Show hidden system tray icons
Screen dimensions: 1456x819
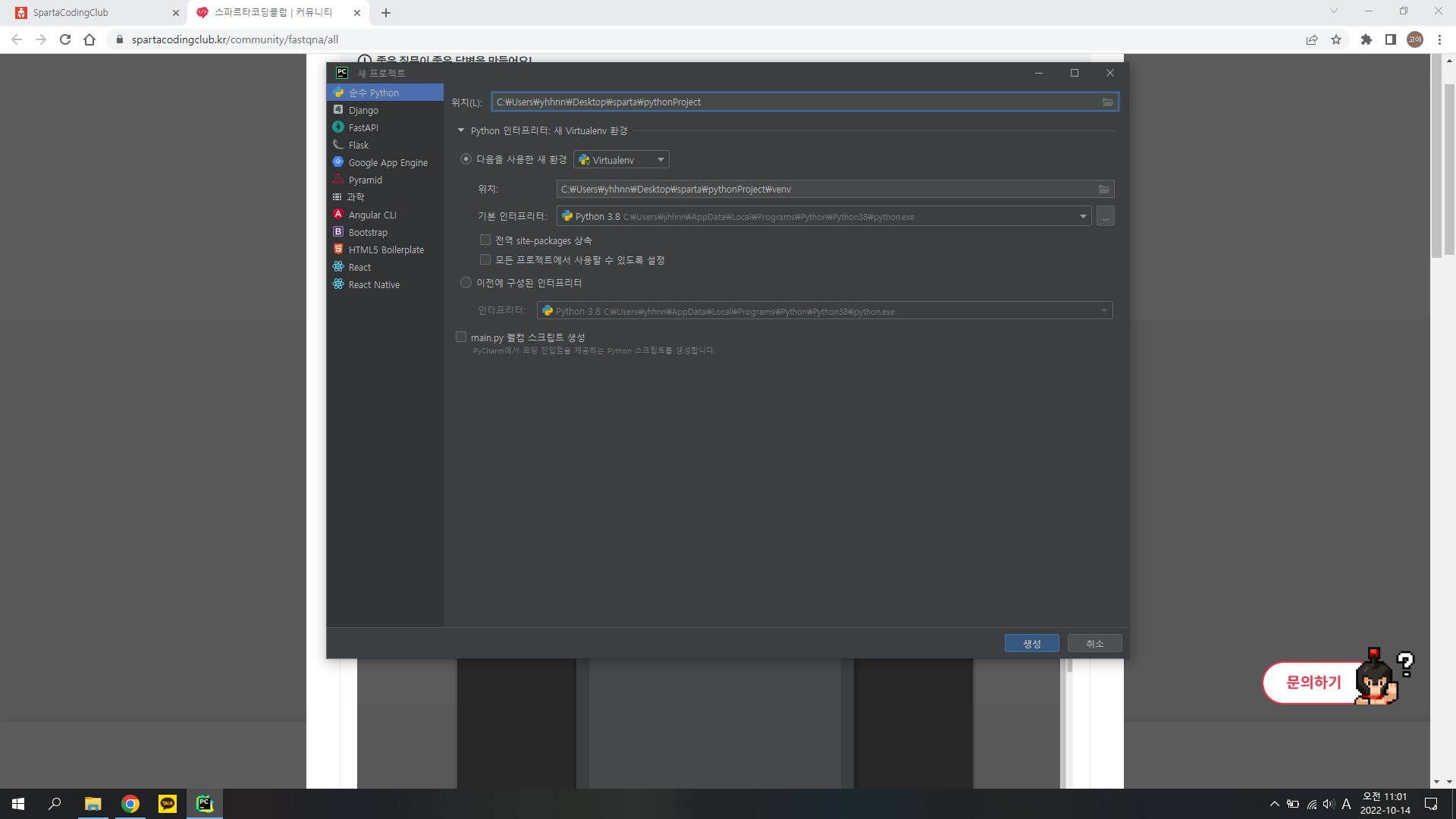(1275, 804)
